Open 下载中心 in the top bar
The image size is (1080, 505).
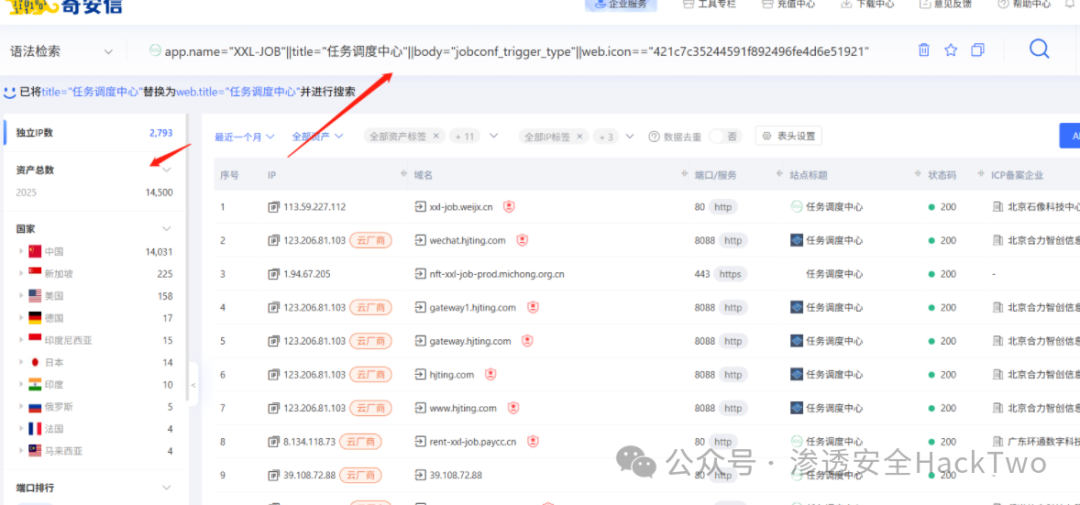pos(868,4)
